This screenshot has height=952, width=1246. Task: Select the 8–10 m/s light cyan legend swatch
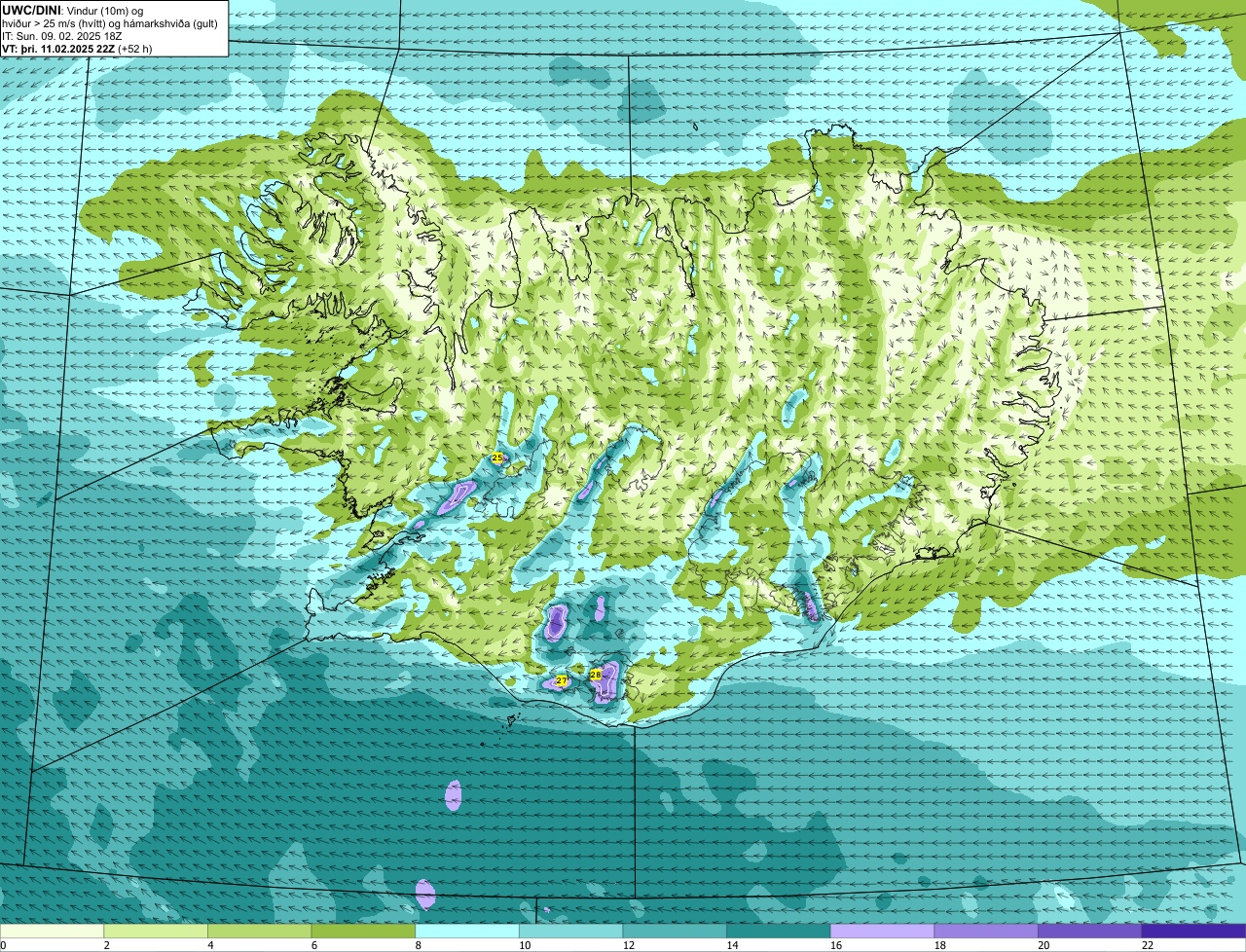[x=467, y=931]
